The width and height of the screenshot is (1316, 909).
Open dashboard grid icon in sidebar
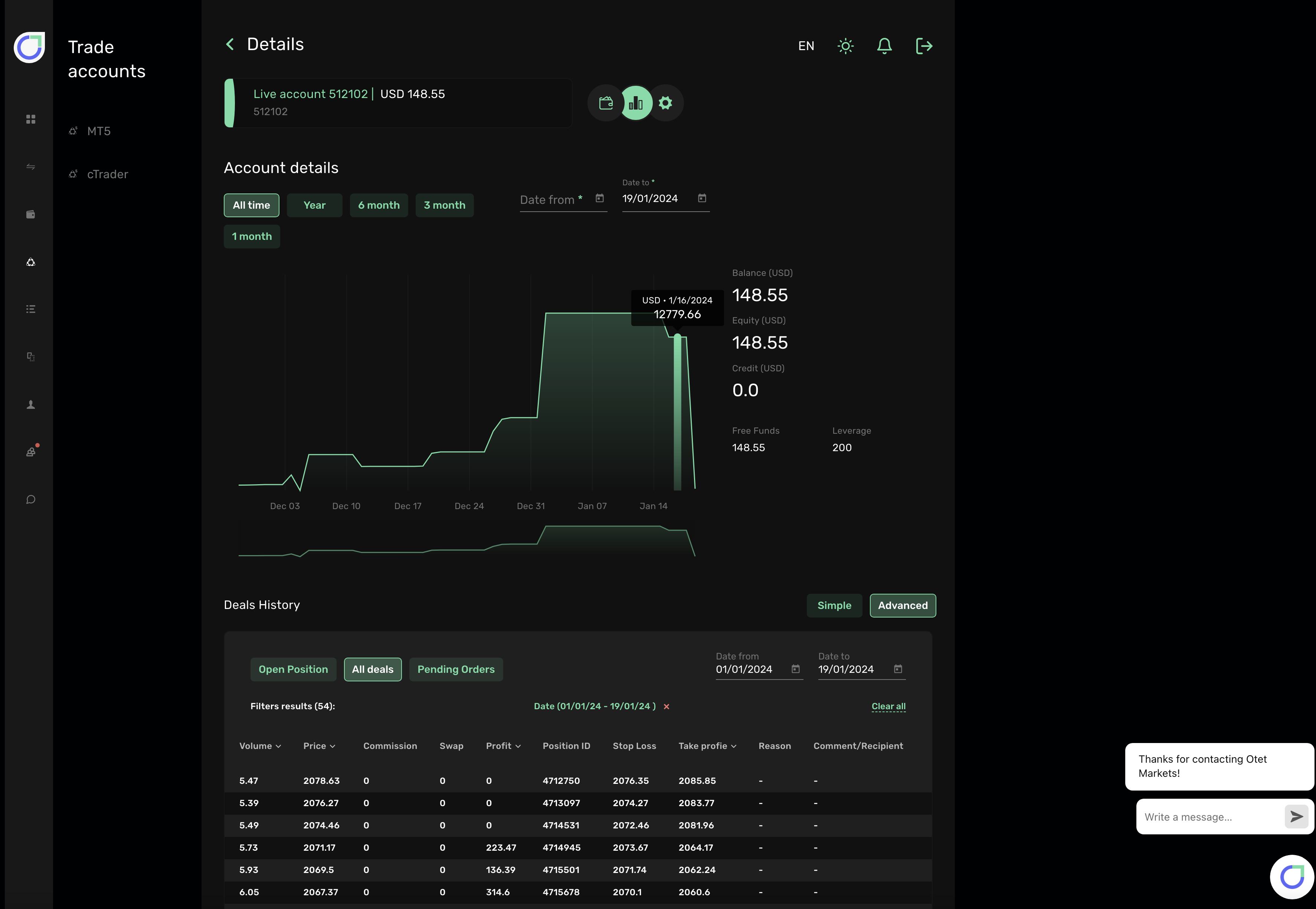31,119
